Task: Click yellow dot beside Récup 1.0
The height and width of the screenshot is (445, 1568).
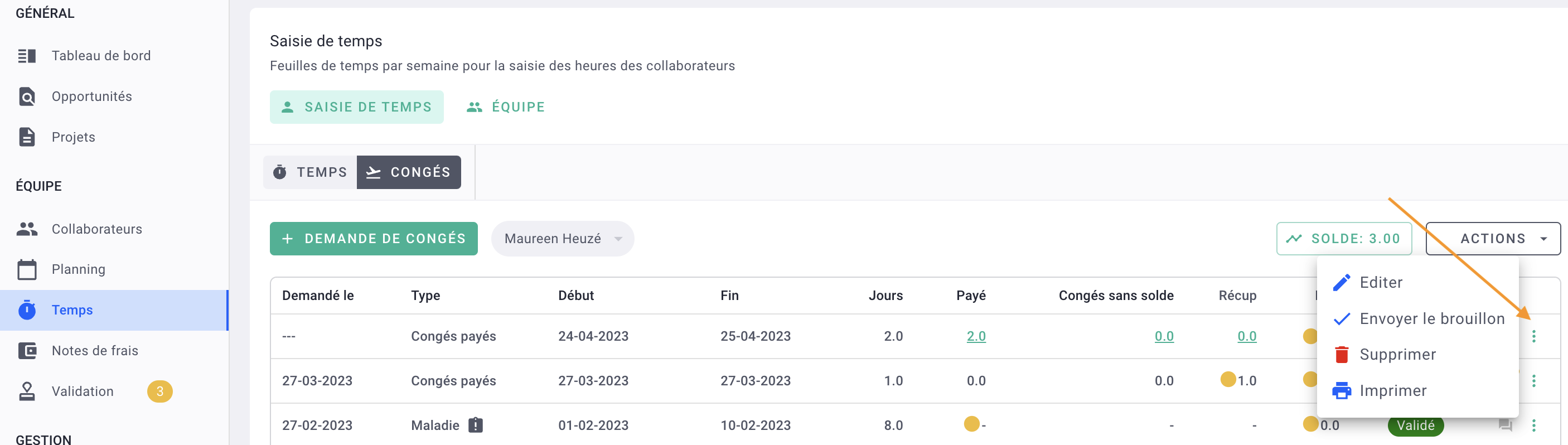Action: tap(1228, 379)
